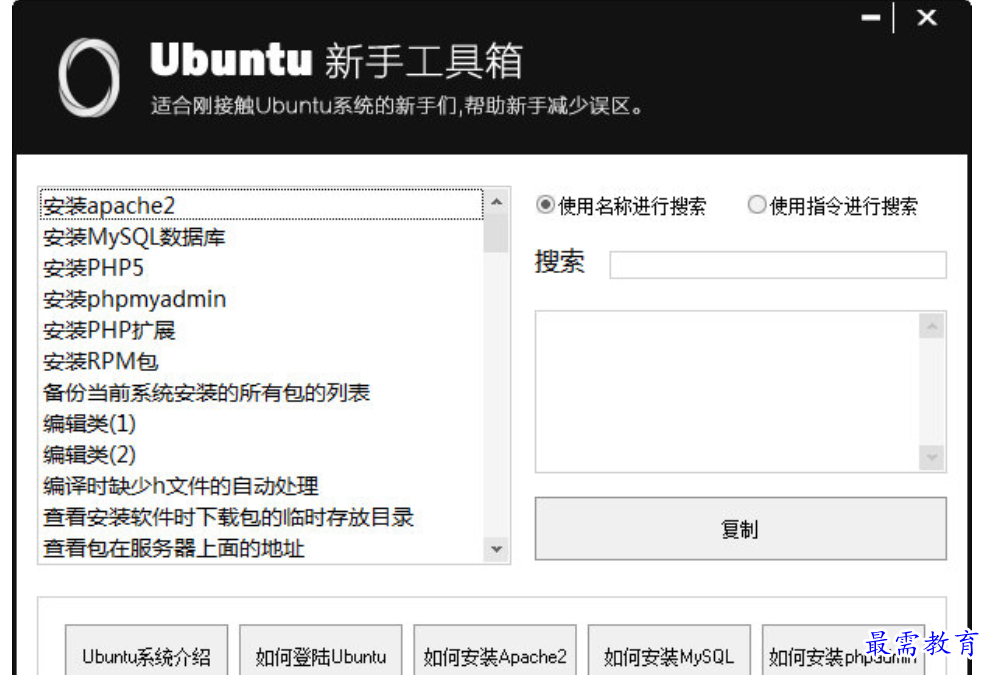The width and height of the screenshot is (987, 675).
Task: Click inside the command output text area
Action: coord(726,391)
